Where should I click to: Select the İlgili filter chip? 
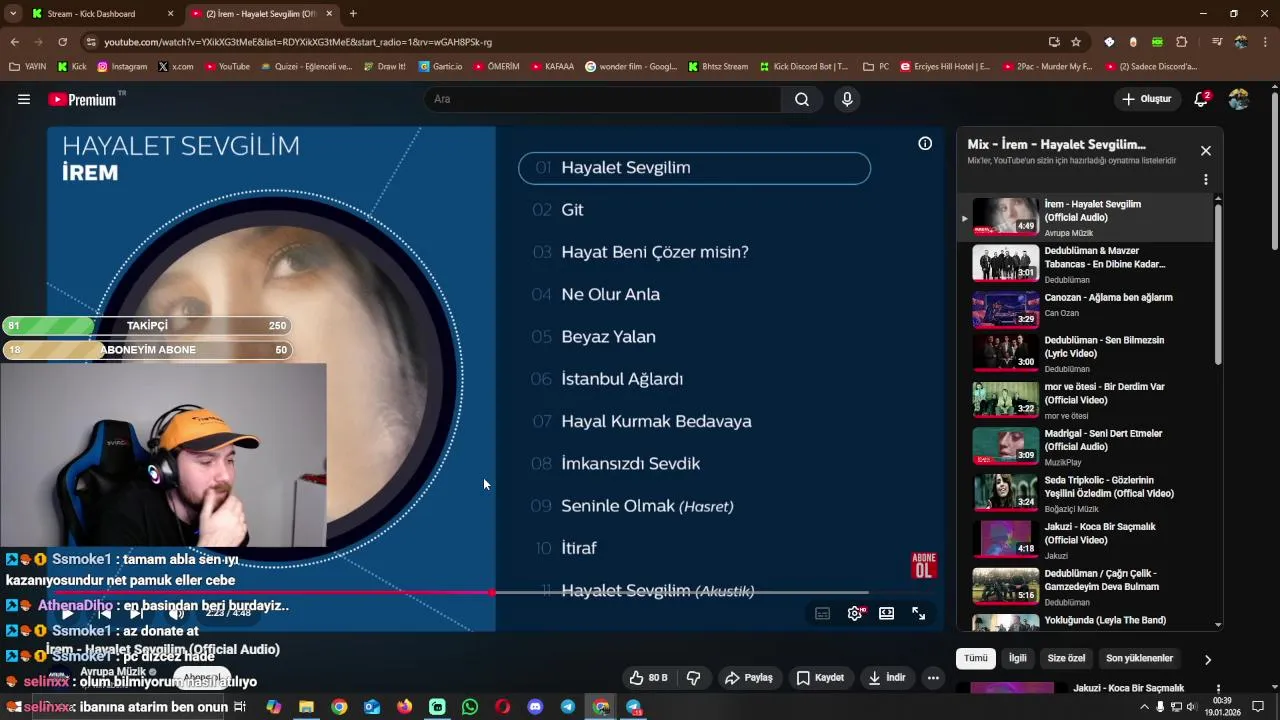pyautogui.click(x=1017, y=658)
